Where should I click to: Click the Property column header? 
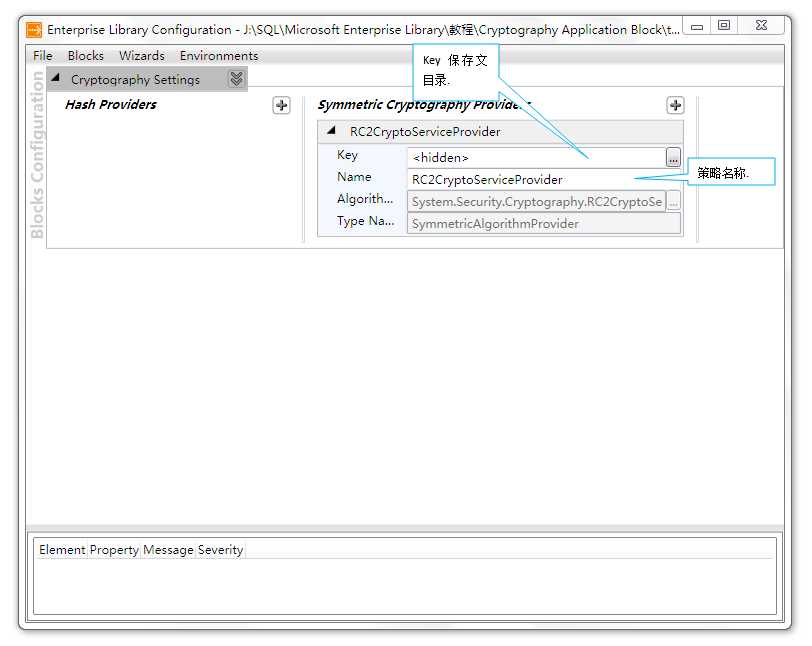click(114, 550)
